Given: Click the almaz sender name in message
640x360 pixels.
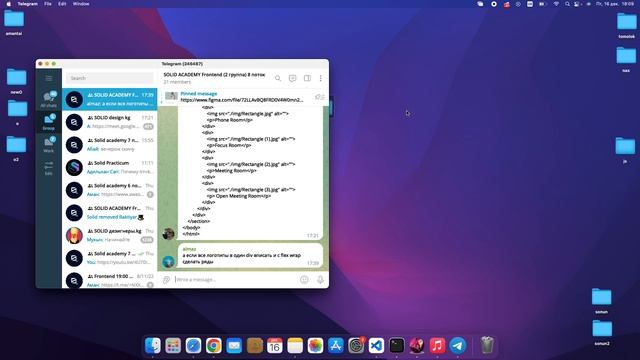Looking at the screenshot, I should 189,249.
